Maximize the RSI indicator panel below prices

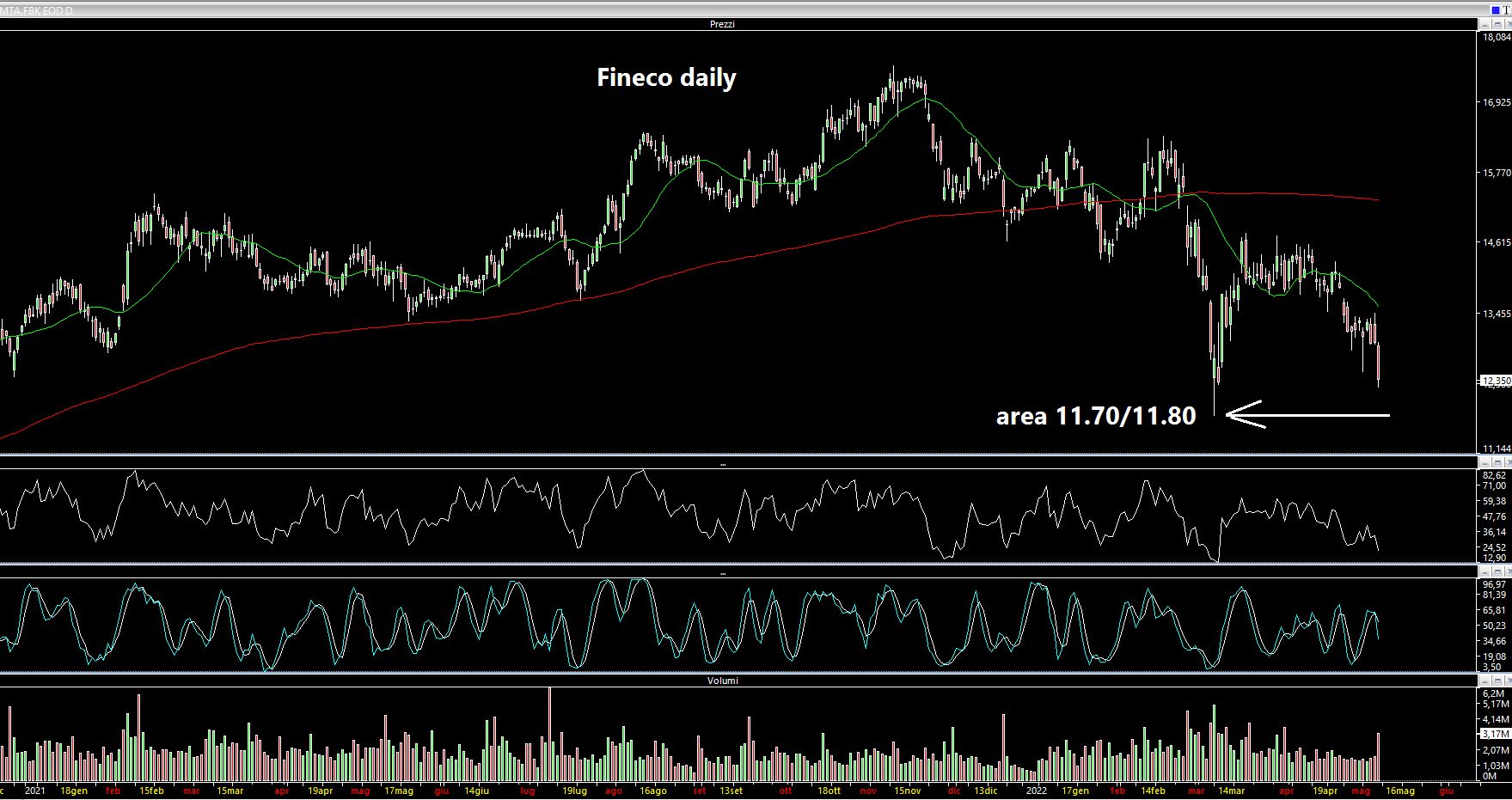point(1497,462)
